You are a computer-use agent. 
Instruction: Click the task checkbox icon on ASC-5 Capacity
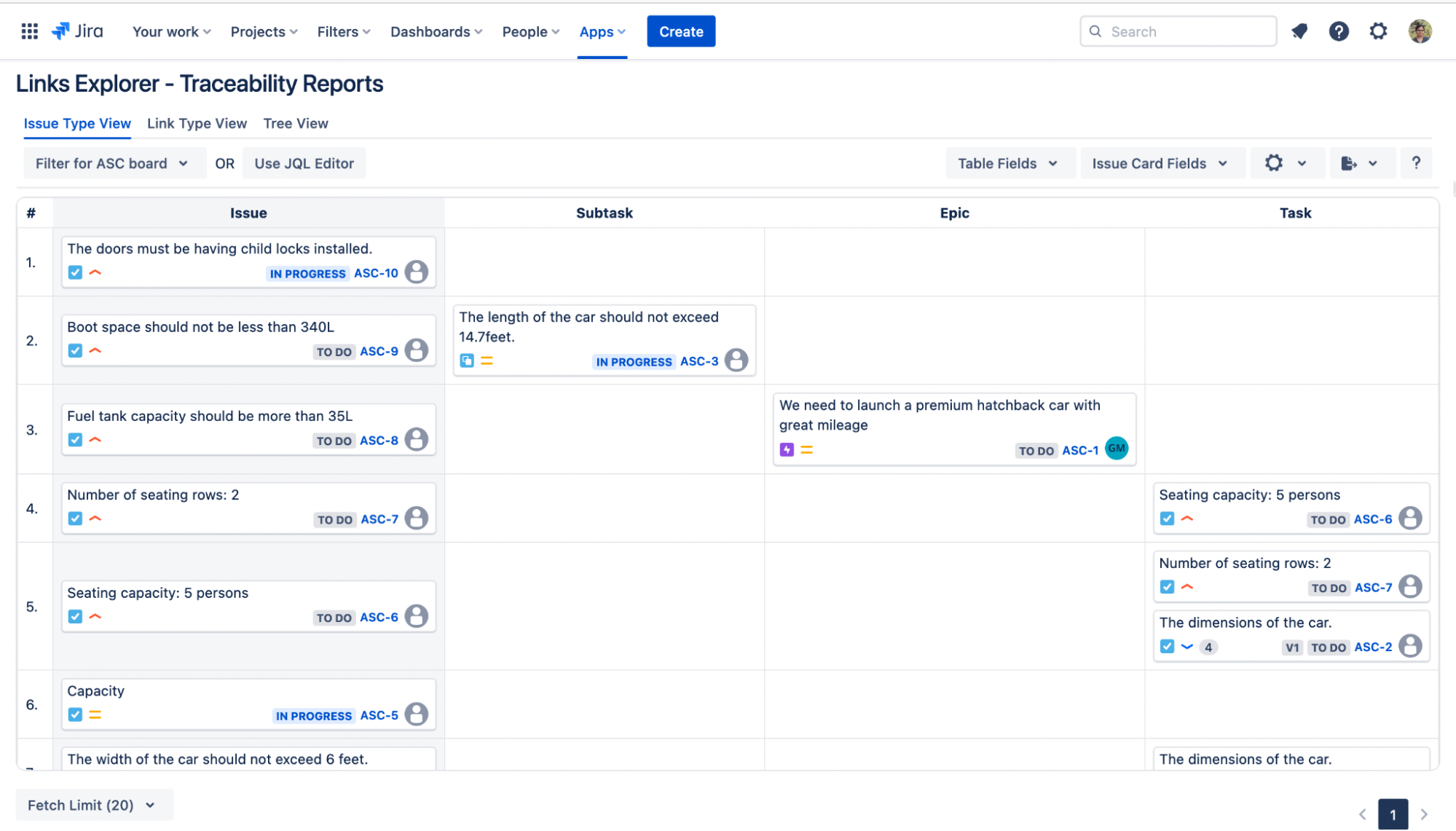(75, 715)
